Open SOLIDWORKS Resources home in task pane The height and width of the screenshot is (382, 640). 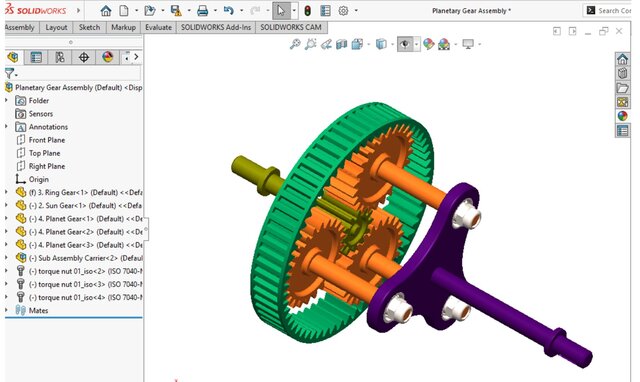pos(622,59)
